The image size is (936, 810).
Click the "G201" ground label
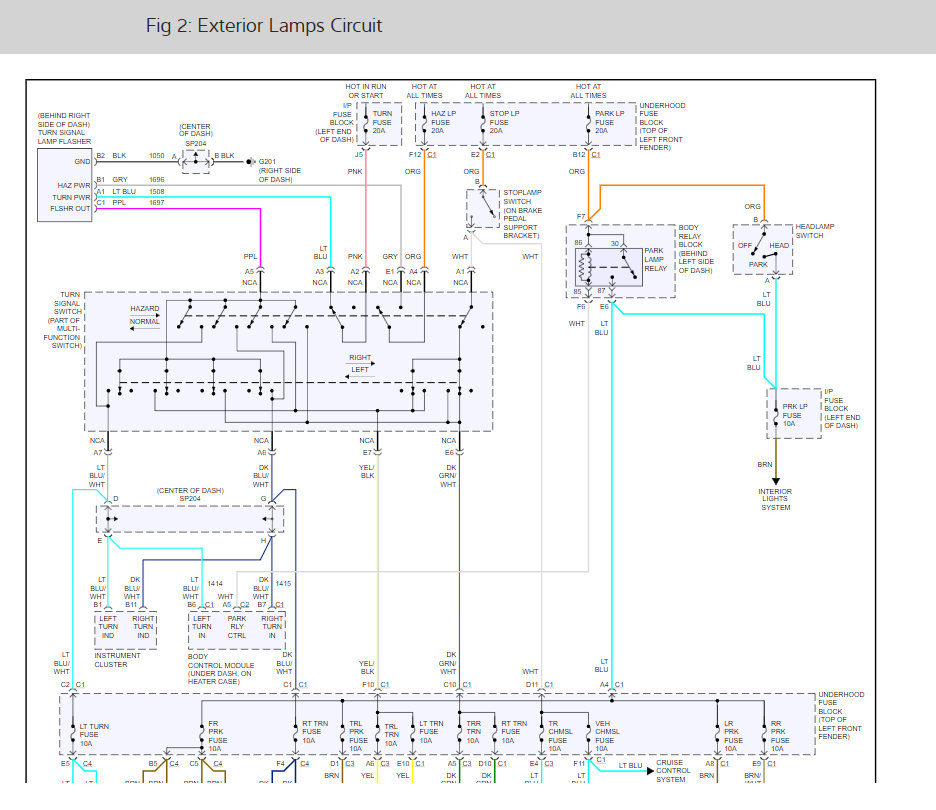(x=267, y=162)
